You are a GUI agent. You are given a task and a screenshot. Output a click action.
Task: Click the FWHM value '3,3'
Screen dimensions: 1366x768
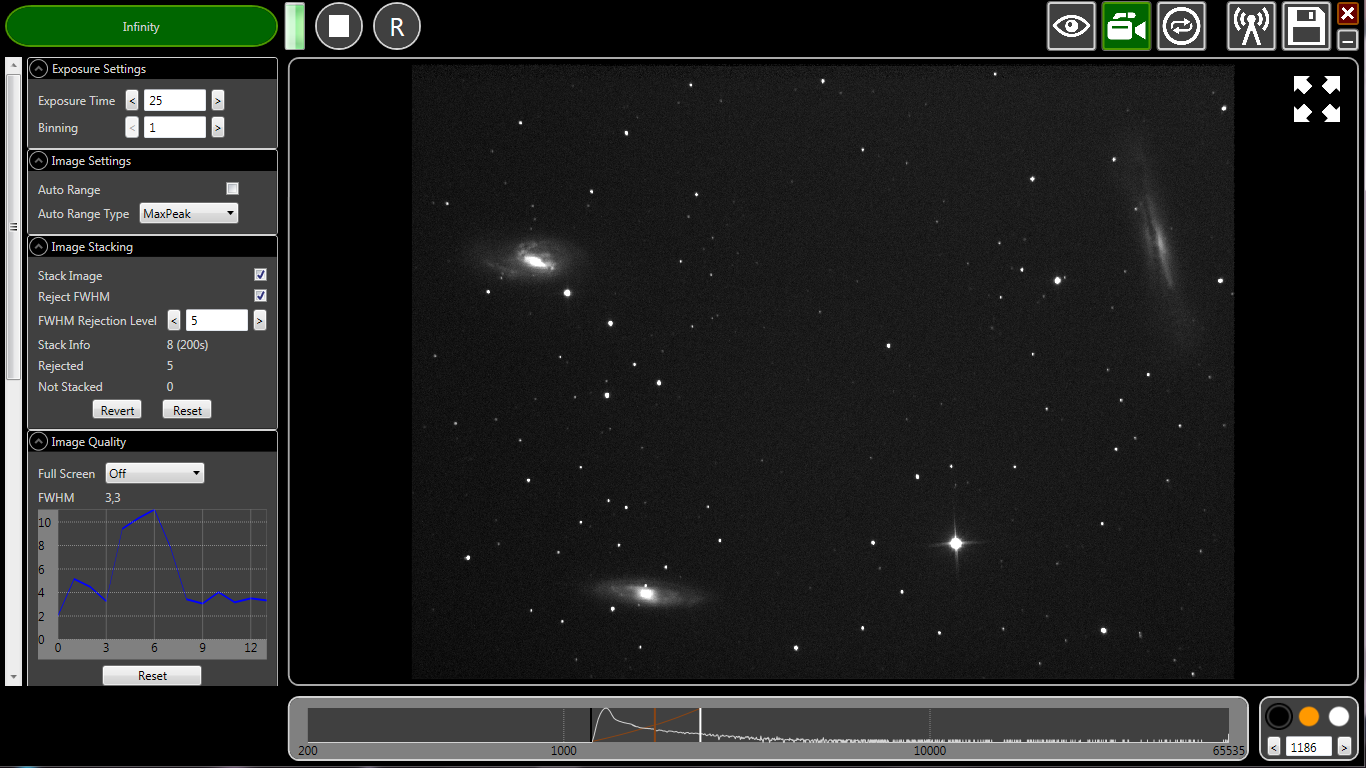(113, 497)
